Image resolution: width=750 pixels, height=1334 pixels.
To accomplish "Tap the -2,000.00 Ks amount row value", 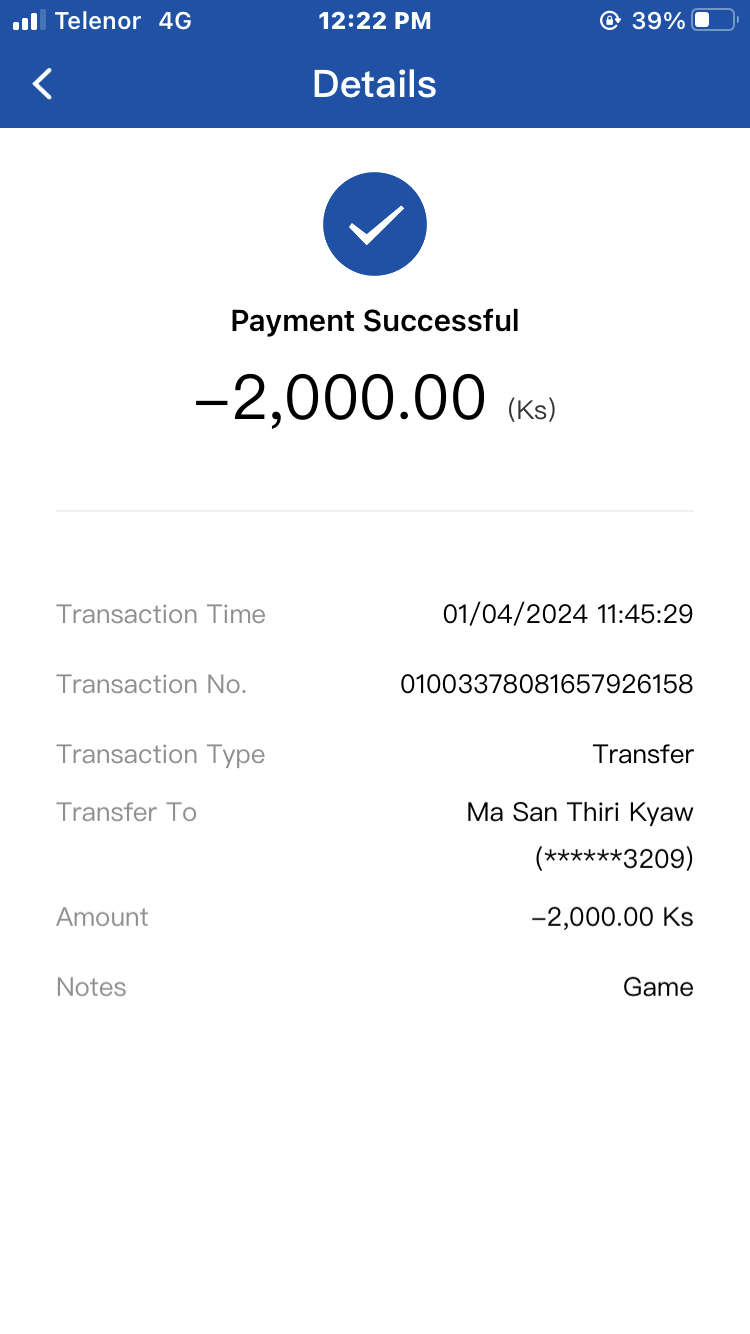I will [x=612, y=917].
